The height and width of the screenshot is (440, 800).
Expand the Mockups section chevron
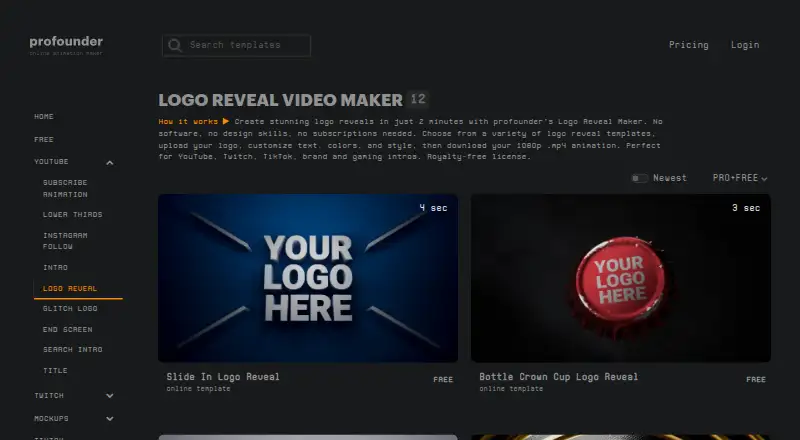tap(110, 419)
